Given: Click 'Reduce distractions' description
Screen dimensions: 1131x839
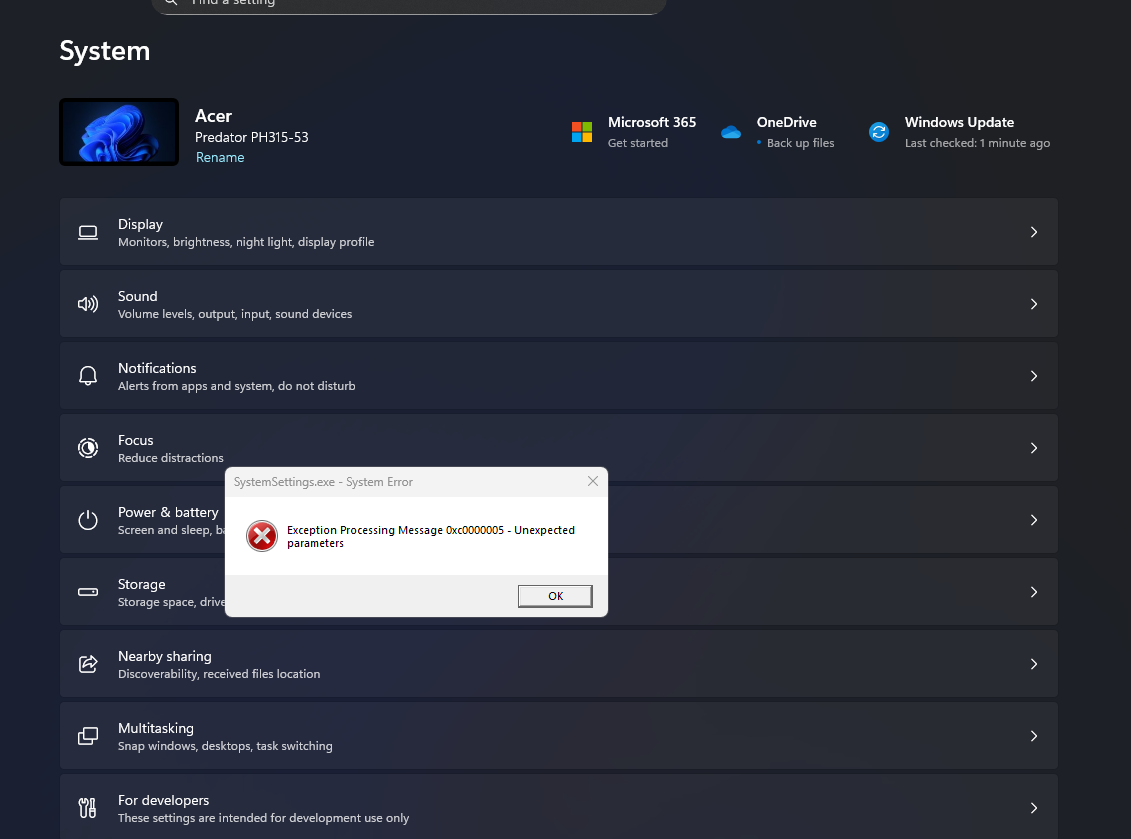Looking at the screenshot, I should coord(170,458).
